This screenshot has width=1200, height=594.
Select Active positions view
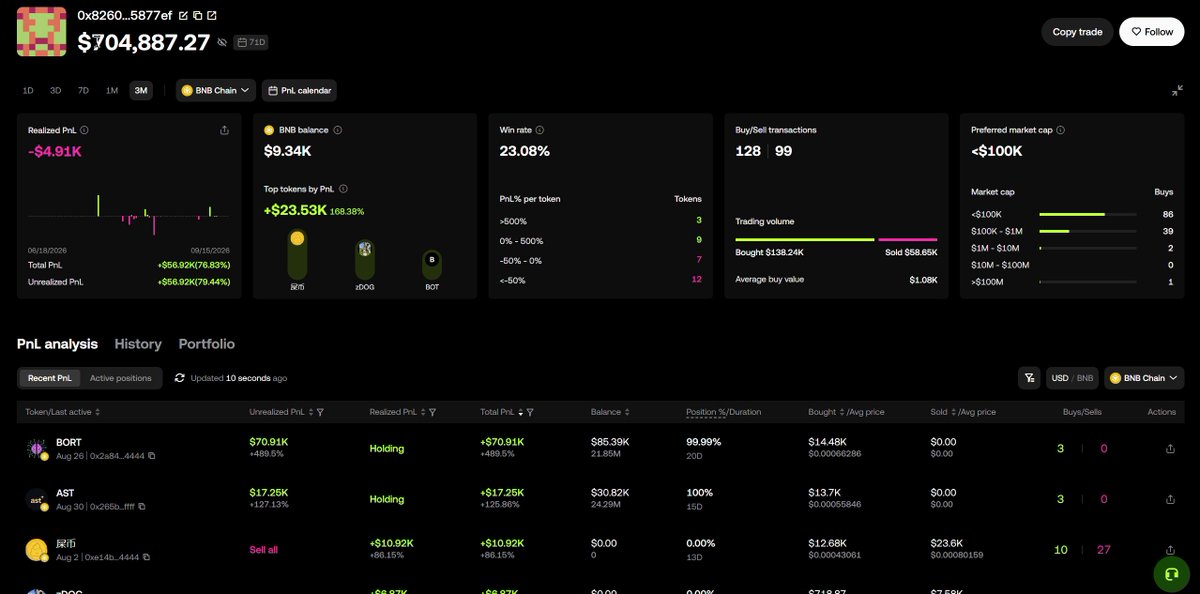pyautogui.click(x=121, y=378)
